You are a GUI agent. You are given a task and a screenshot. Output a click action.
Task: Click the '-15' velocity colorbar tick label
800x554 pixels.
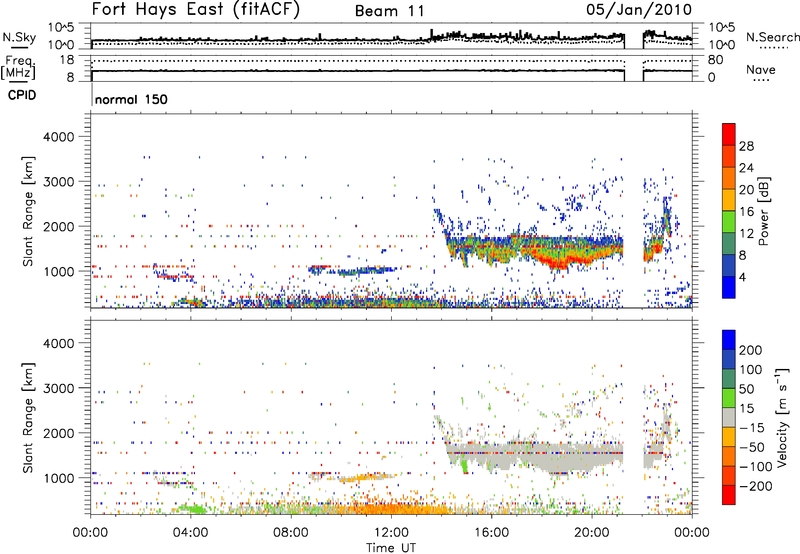point(752,428)
